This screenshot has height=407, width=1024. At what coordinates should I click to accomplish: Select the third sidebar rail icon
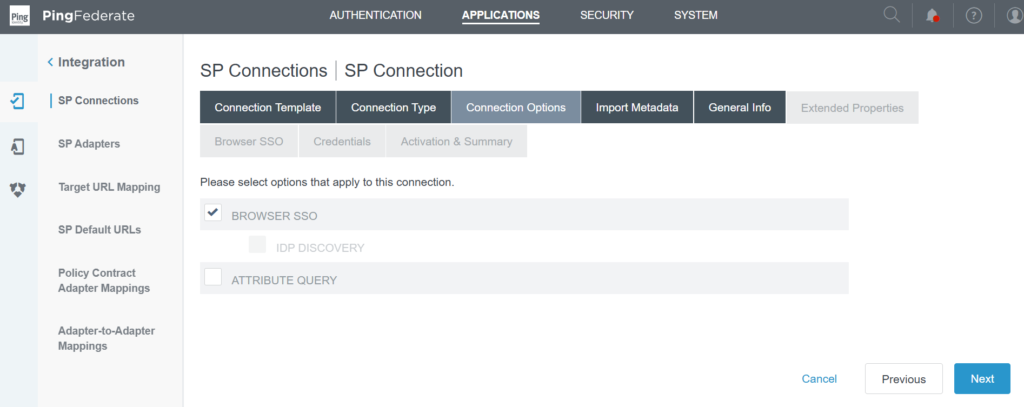click(18, 189)
